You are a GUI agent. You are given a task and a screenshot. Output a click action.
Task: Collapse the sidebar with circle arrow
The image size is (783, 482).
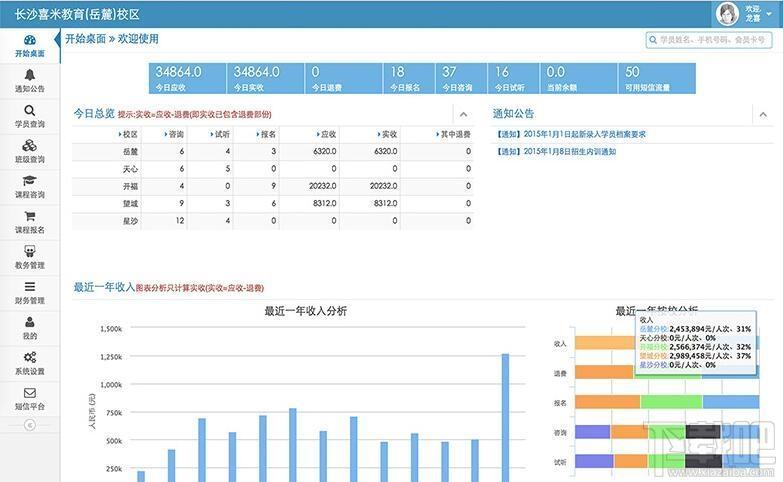(29, 425)
